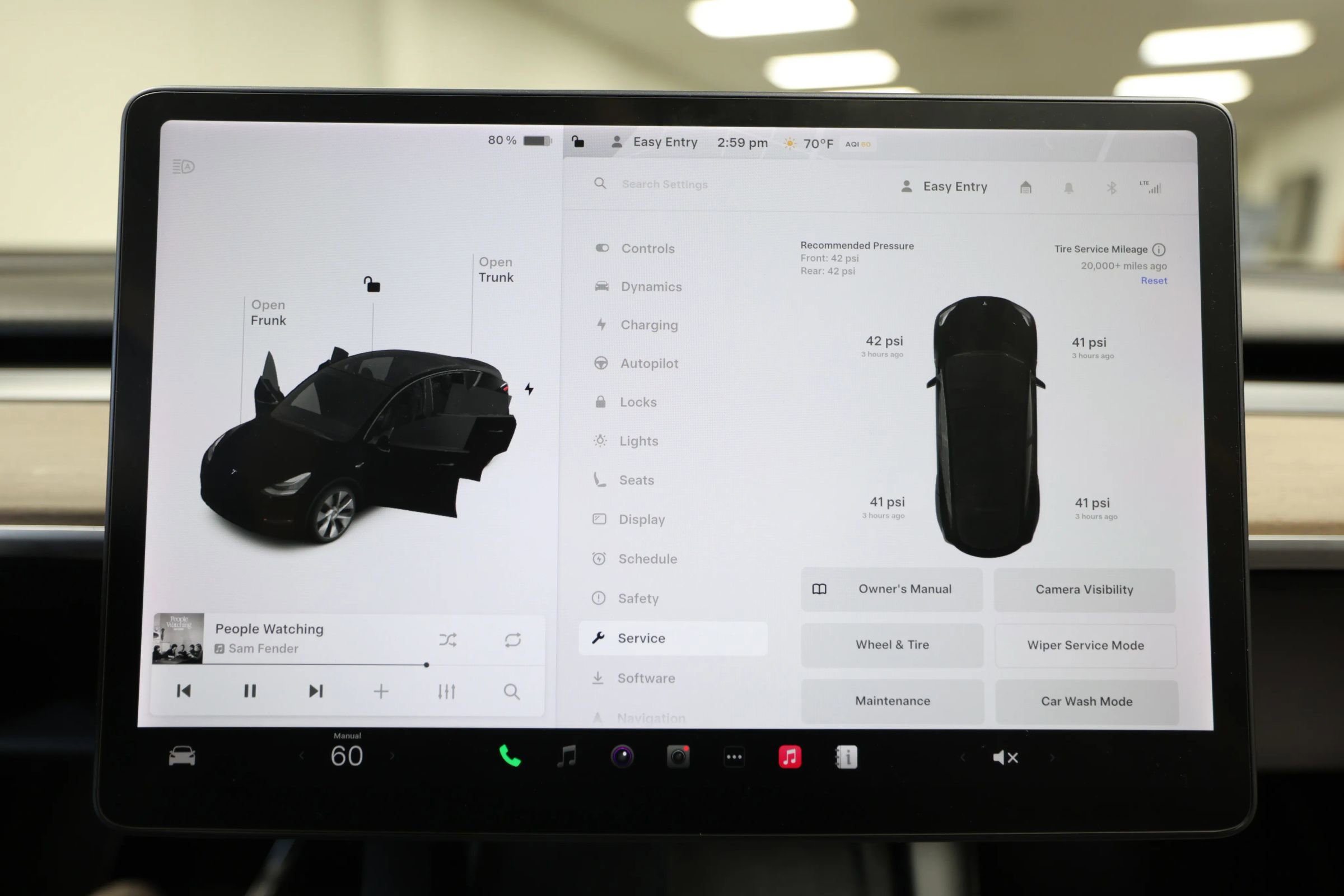
Task: Unlock the car via the lock icon
Action: tap(579, 142)
